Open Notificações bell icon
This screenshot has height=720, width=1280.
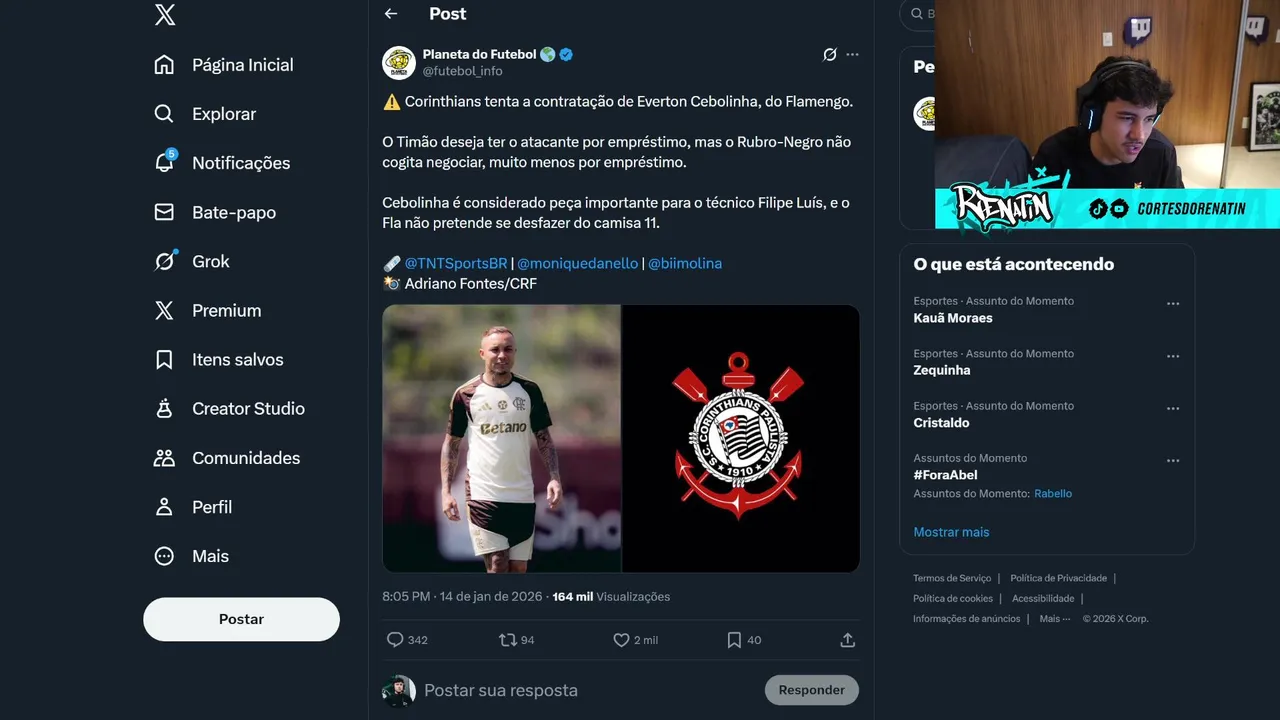pos(165,162)
